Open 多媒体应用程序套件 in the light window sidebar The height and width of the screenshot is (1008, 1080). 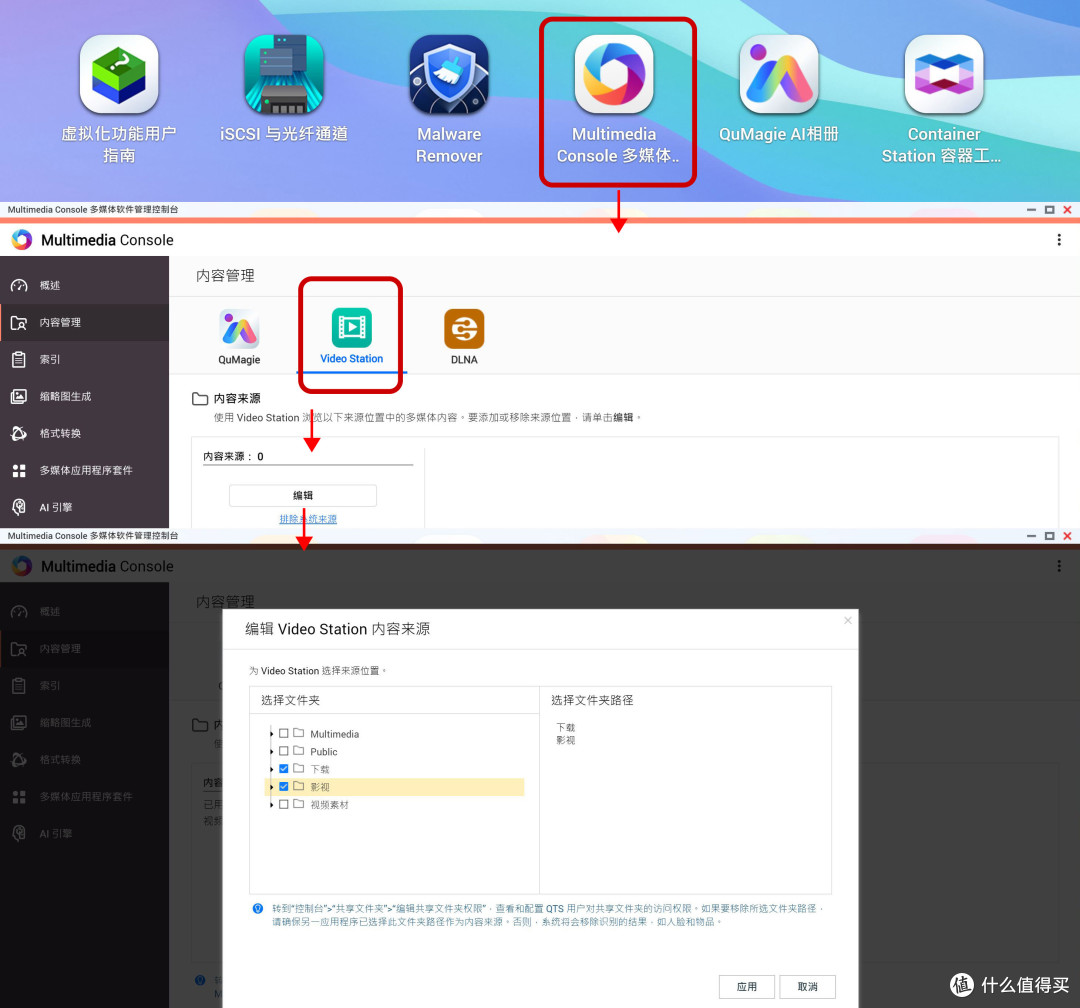[x=84, y=471]
